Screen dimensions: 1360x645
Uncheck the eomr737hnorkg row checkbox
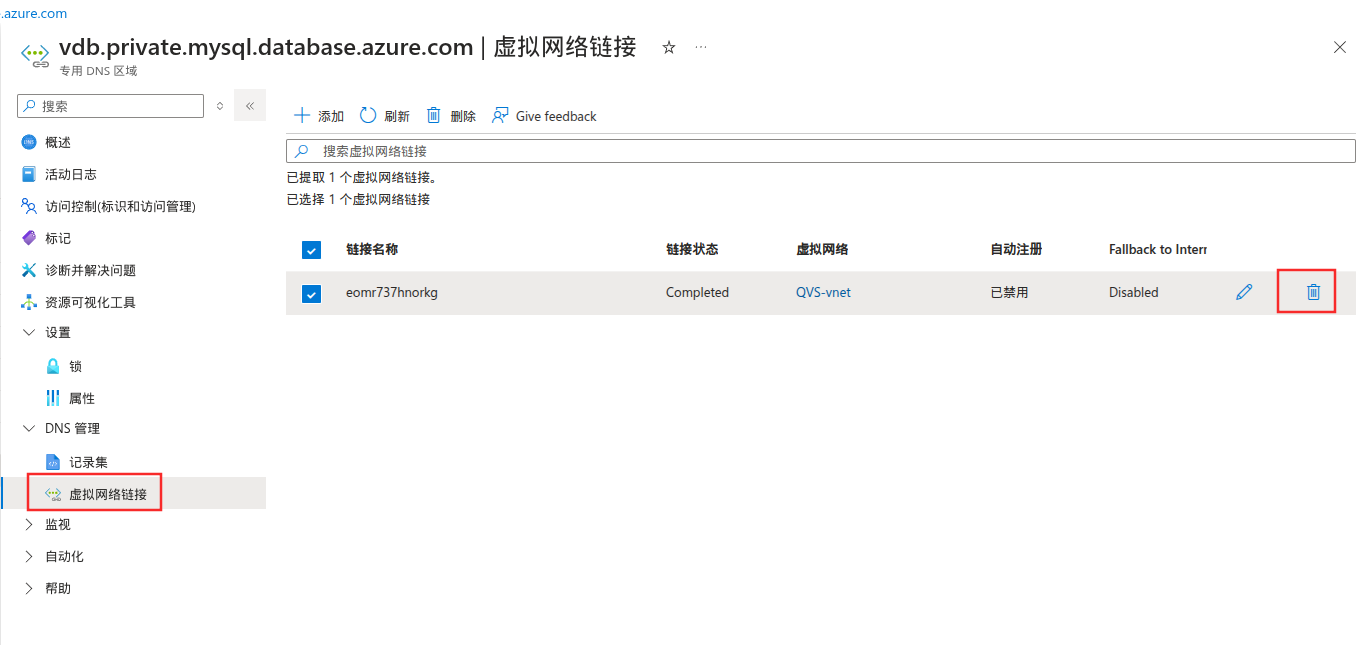[311, 293]
